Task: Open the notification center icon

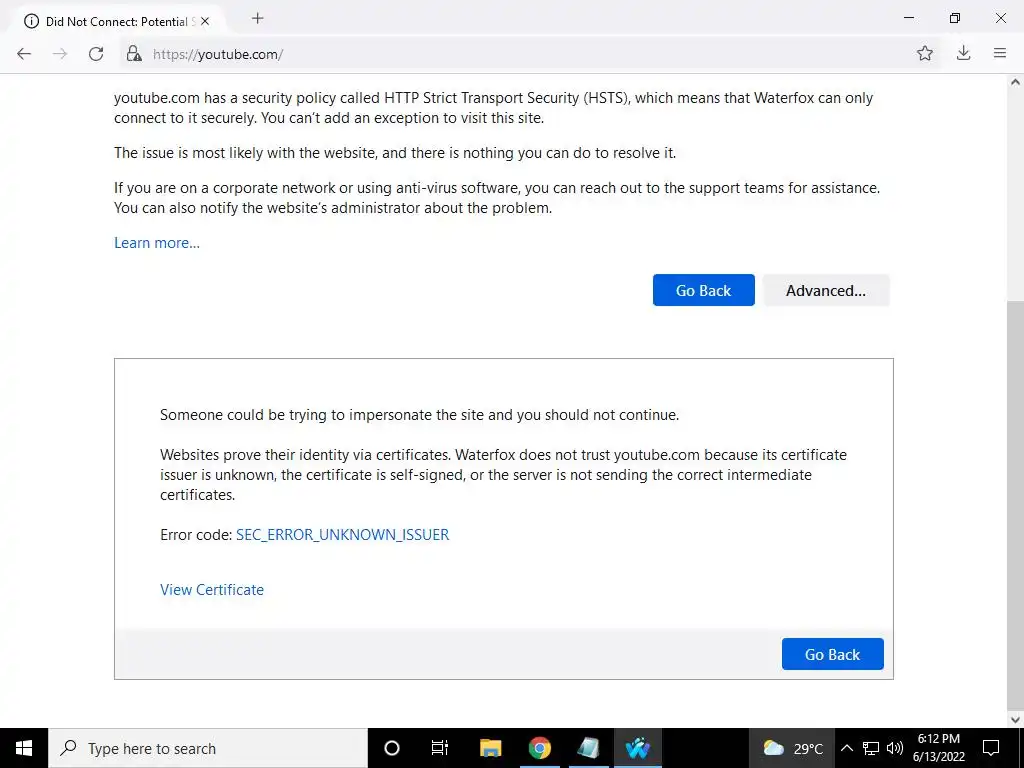Action: click(x=991, y=748)
